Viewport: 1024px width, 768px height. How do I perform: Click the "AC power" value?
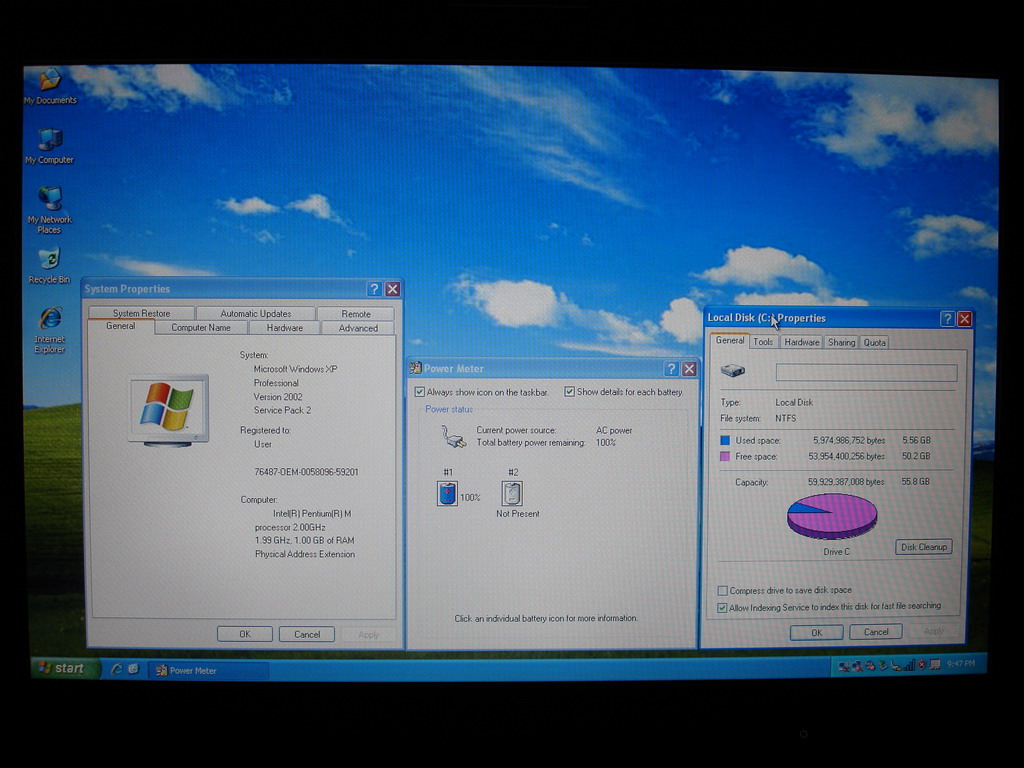coord(614,430)
